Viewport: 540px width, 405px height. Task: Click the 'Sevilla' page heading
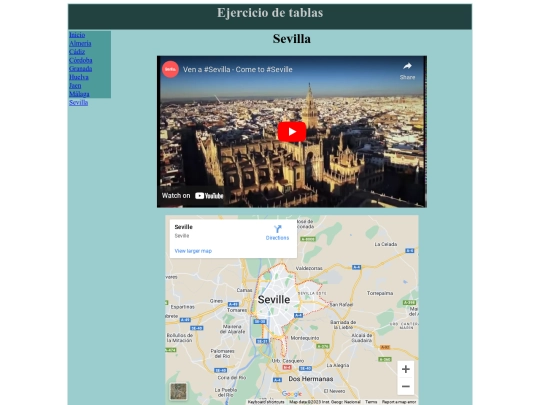coord(292,39)
